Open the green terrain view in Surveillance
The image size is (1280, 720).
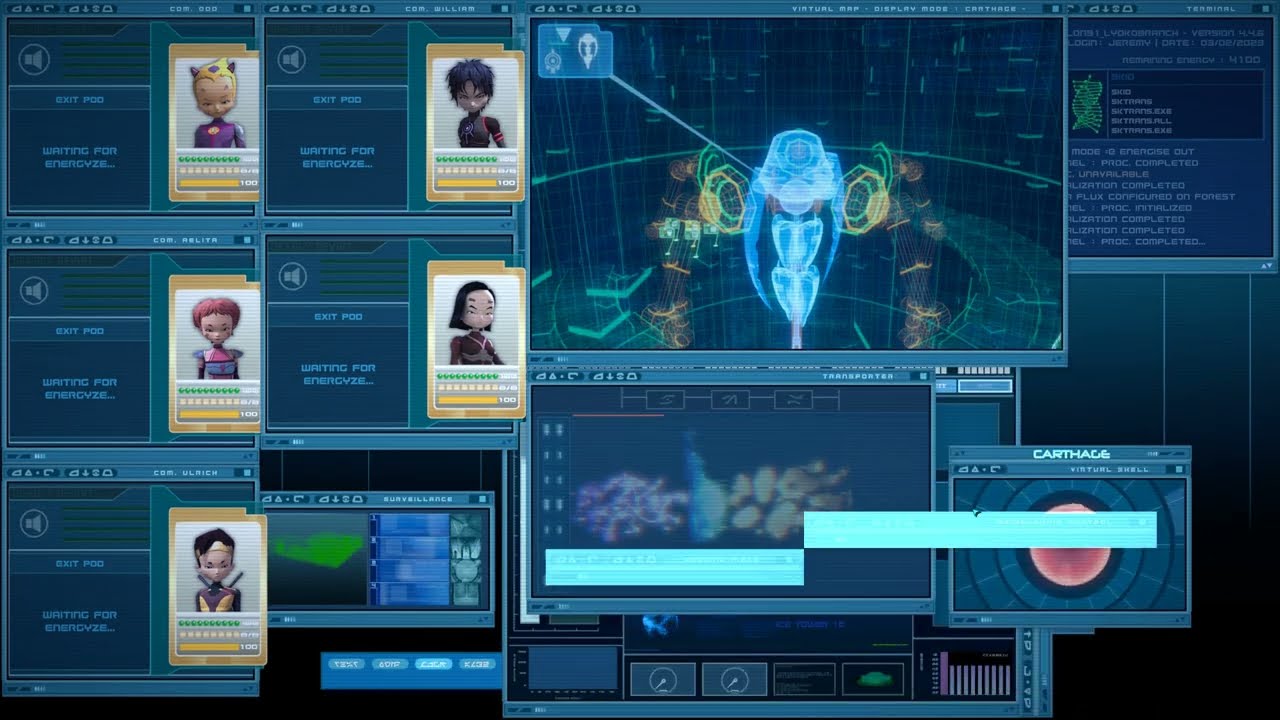tap(317, 559)
